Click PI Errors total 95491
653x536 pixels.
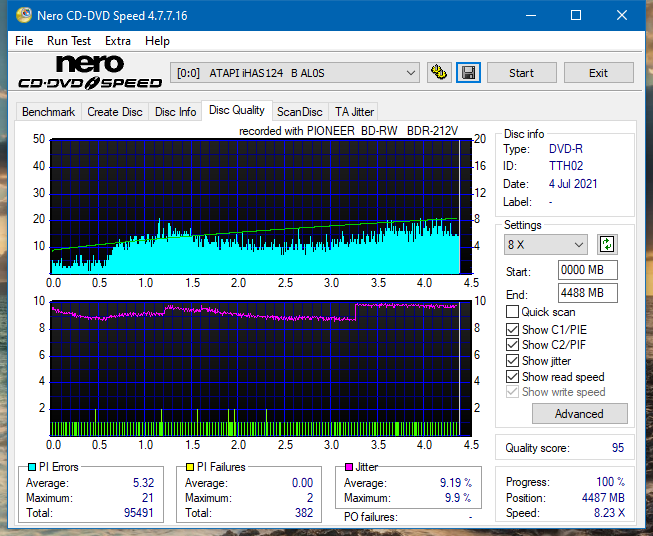pos(139,513)
